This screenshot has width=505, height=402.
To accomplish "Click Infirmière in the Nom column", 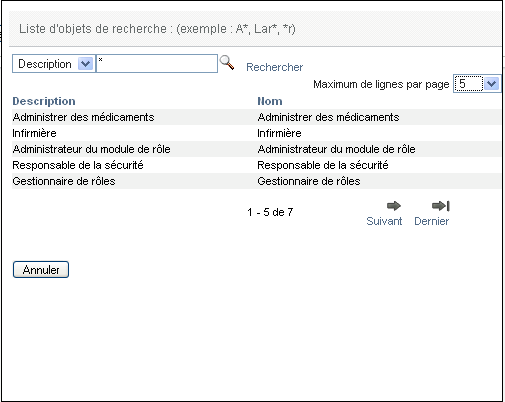I will pyautogui.click(x=279, y=133).
